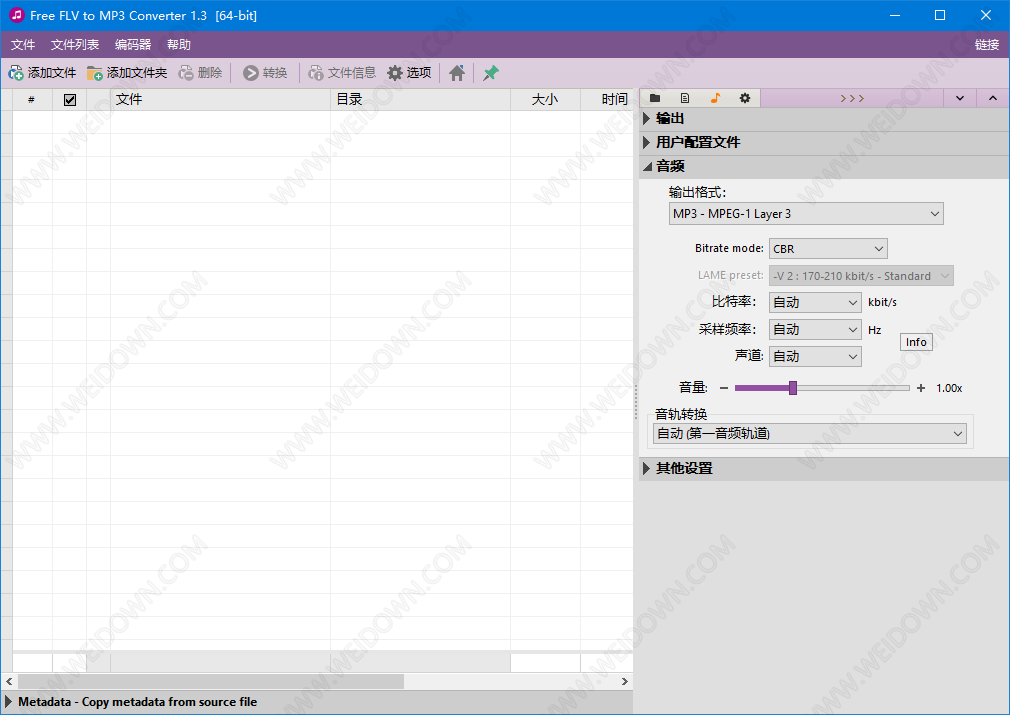
Task: Sort by the 大小 column header
Action: tap(545, 99)
